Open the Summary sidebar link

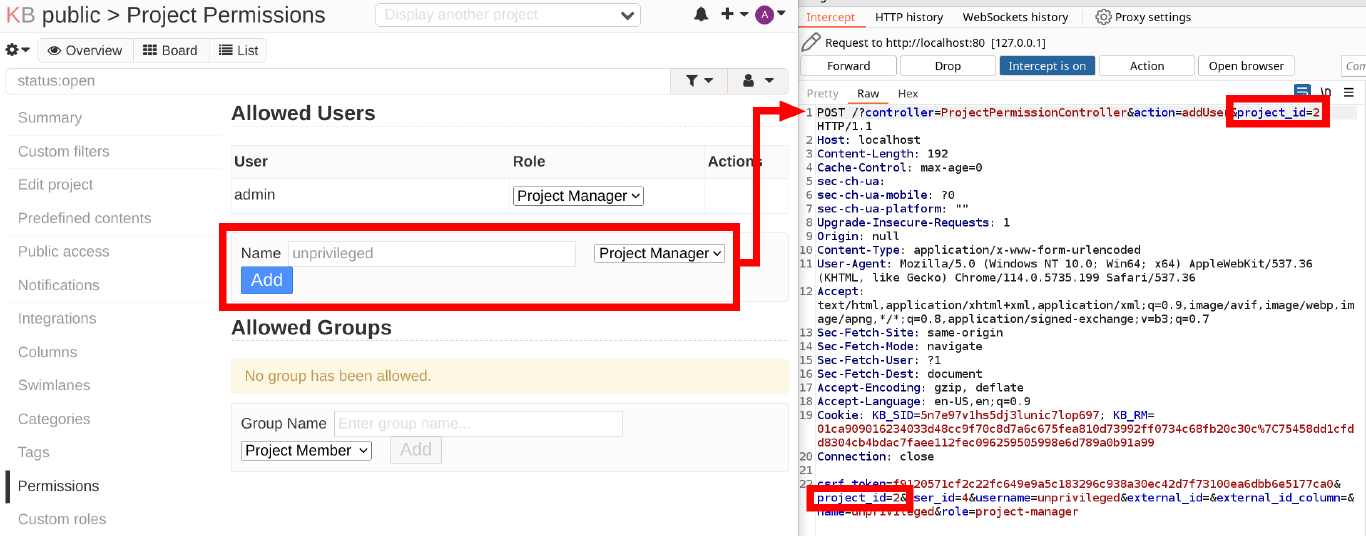pyautogui.click(x=50, y=118)
